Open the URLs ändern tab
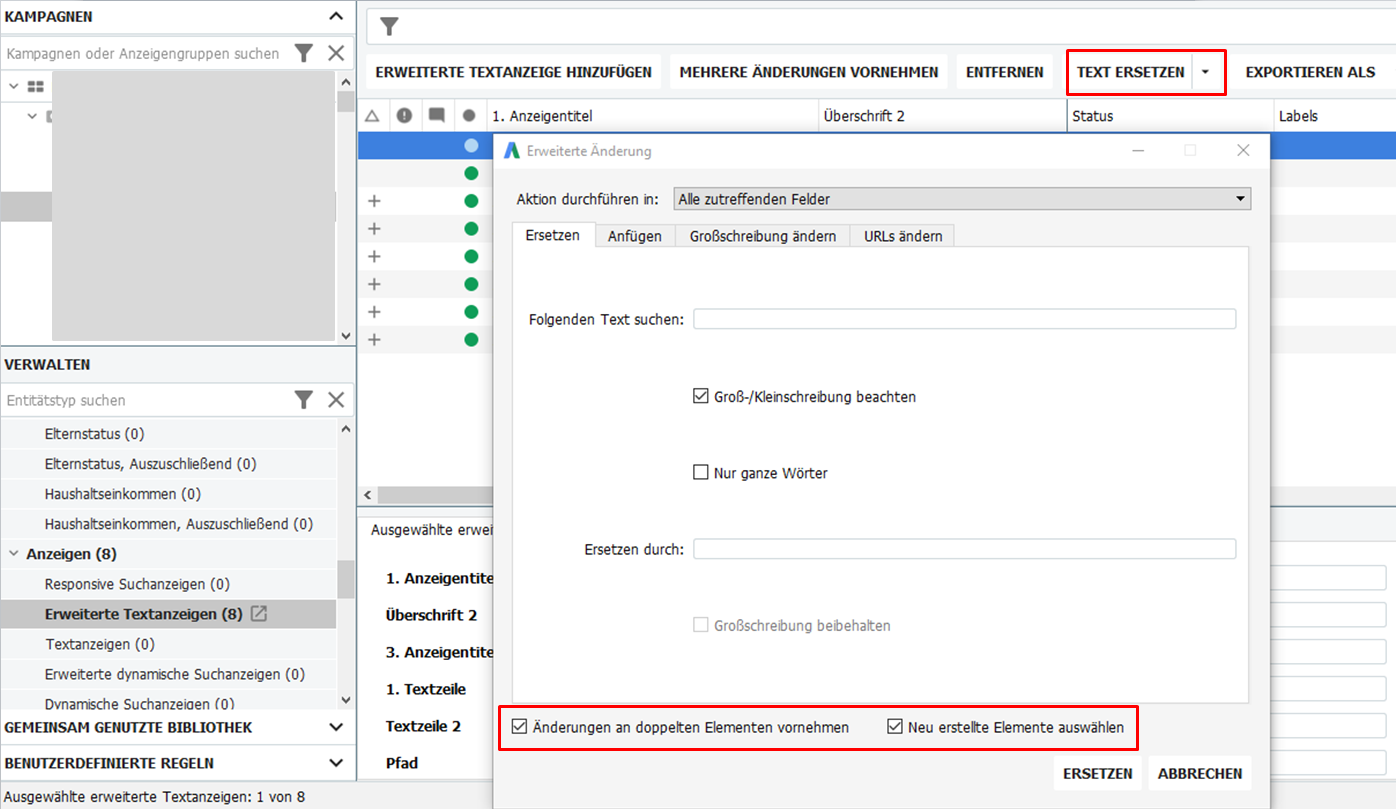Screen dimensions: 1396x809 tap(901, 235)
